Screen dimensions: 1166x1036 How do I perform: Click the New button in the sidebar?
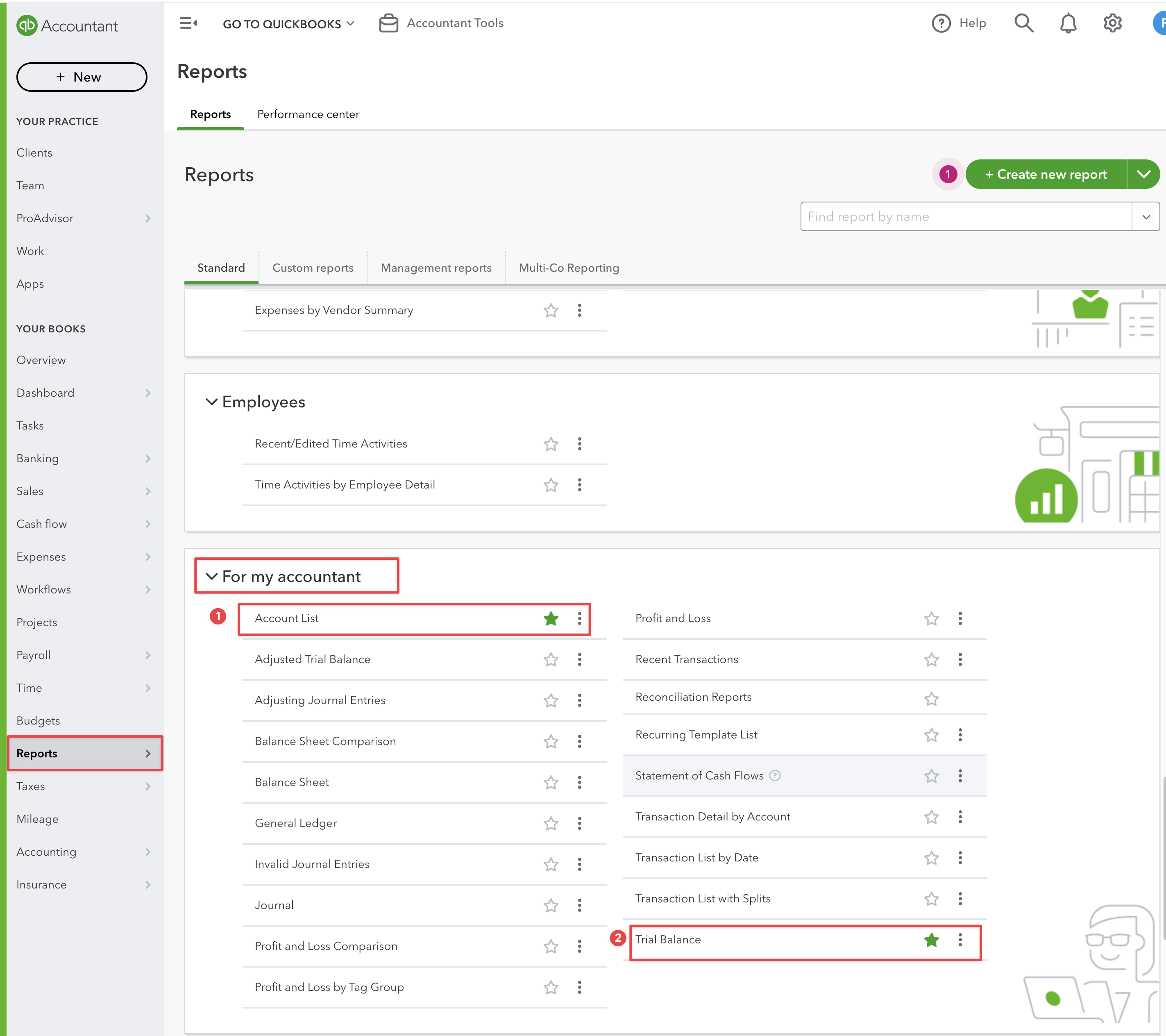pos(82,77)
